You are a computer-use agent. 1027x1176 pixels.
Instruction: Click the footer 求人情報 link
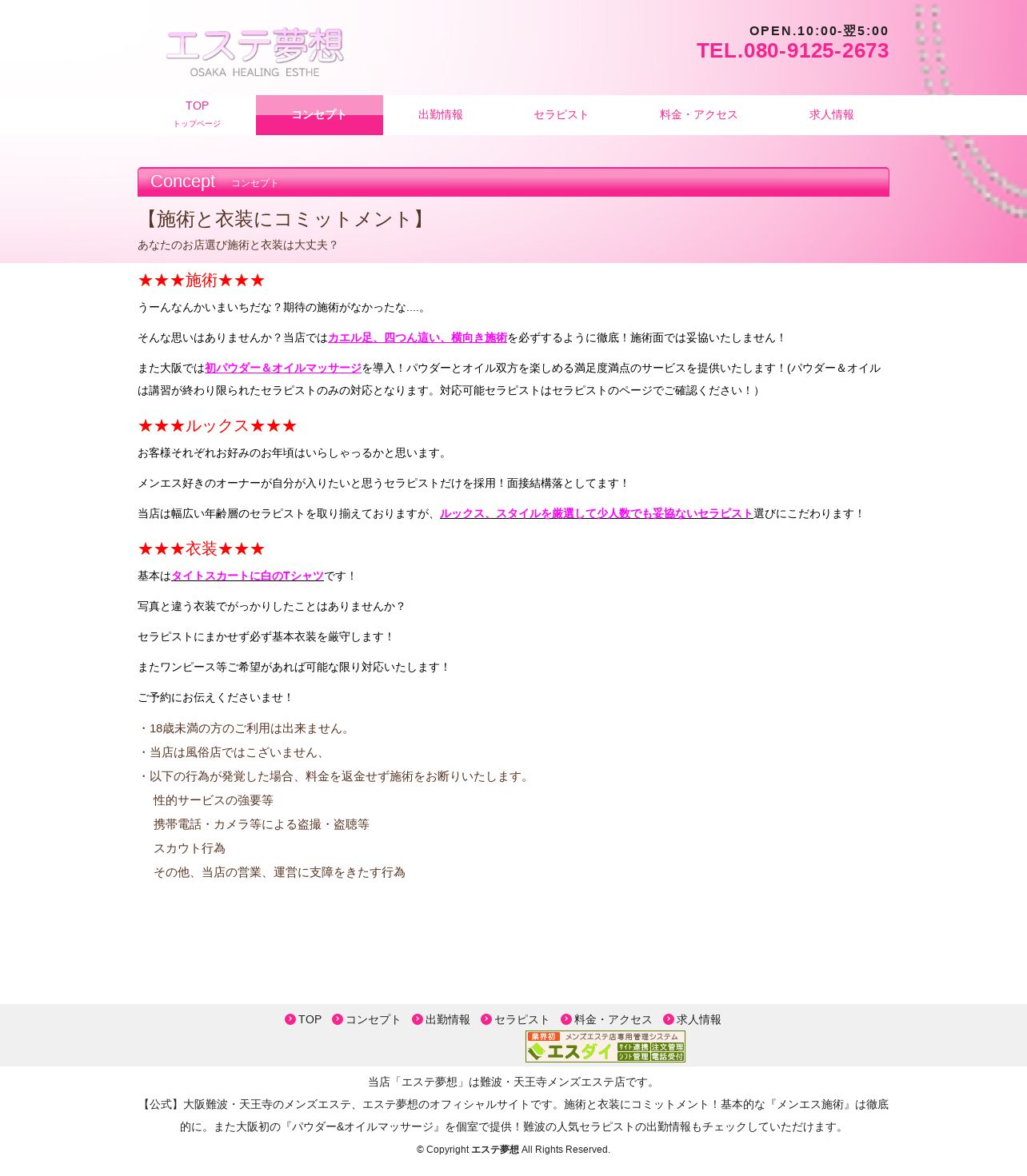coord(698,1019)
